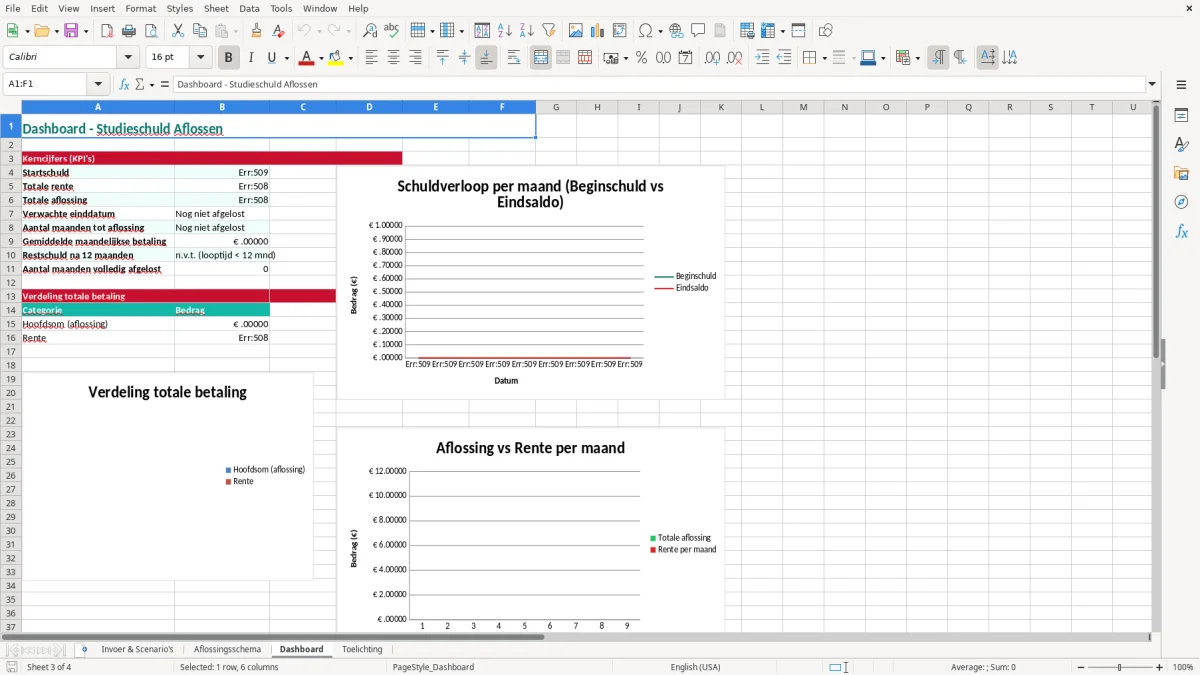The width and height of the screenshot is (1200, 675).
Task: Toggle Align Right
Action: [x=416, y=58]
